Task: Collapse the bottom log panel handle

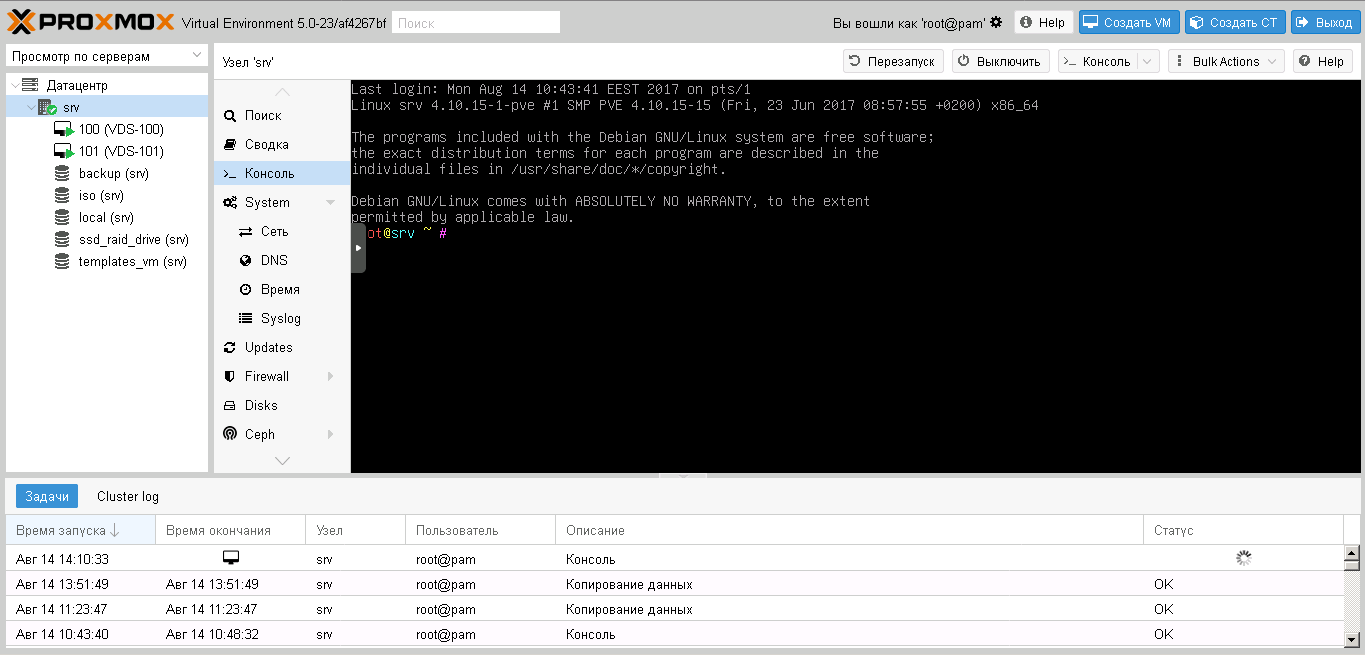Action: pyautogui.click(x=683, y=476)
